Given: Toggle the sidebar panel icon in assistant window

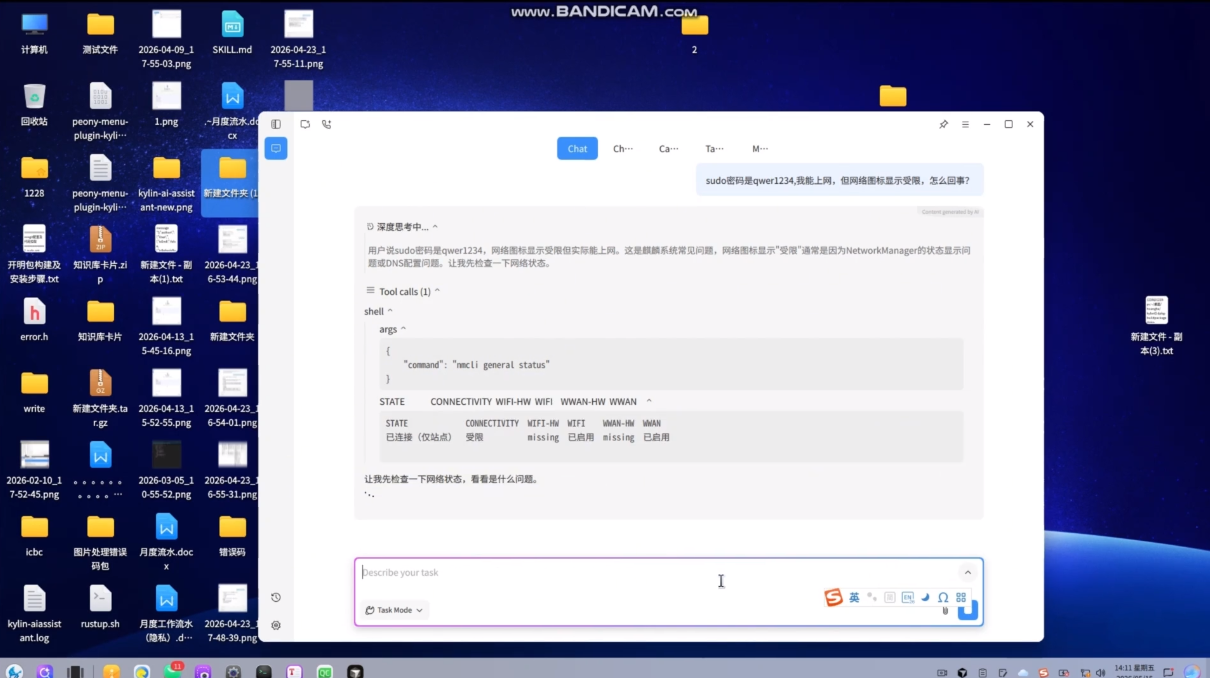Looking at the screenshot, I should pos(276,124).
